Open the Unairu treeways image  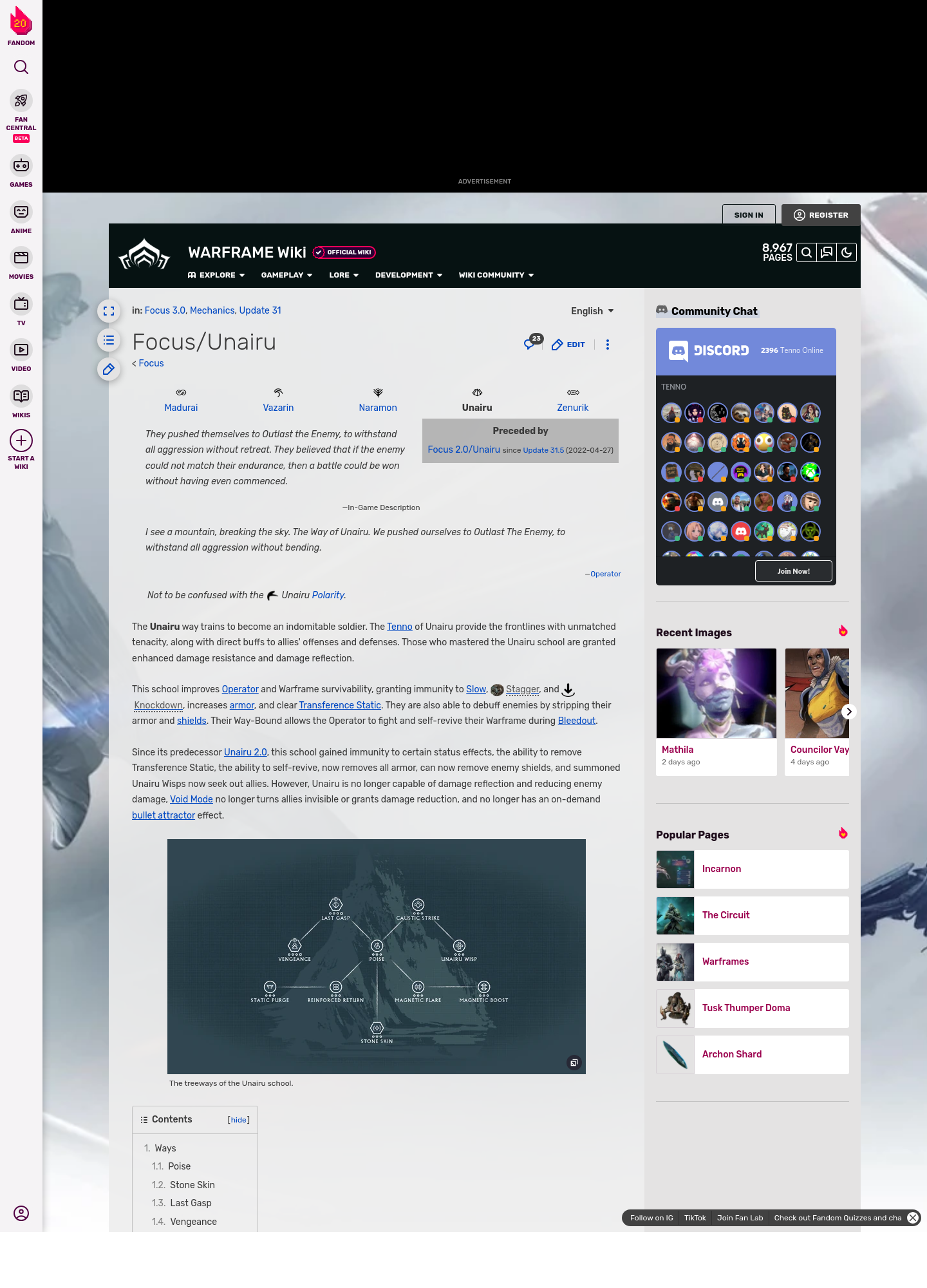coord(377,956)
